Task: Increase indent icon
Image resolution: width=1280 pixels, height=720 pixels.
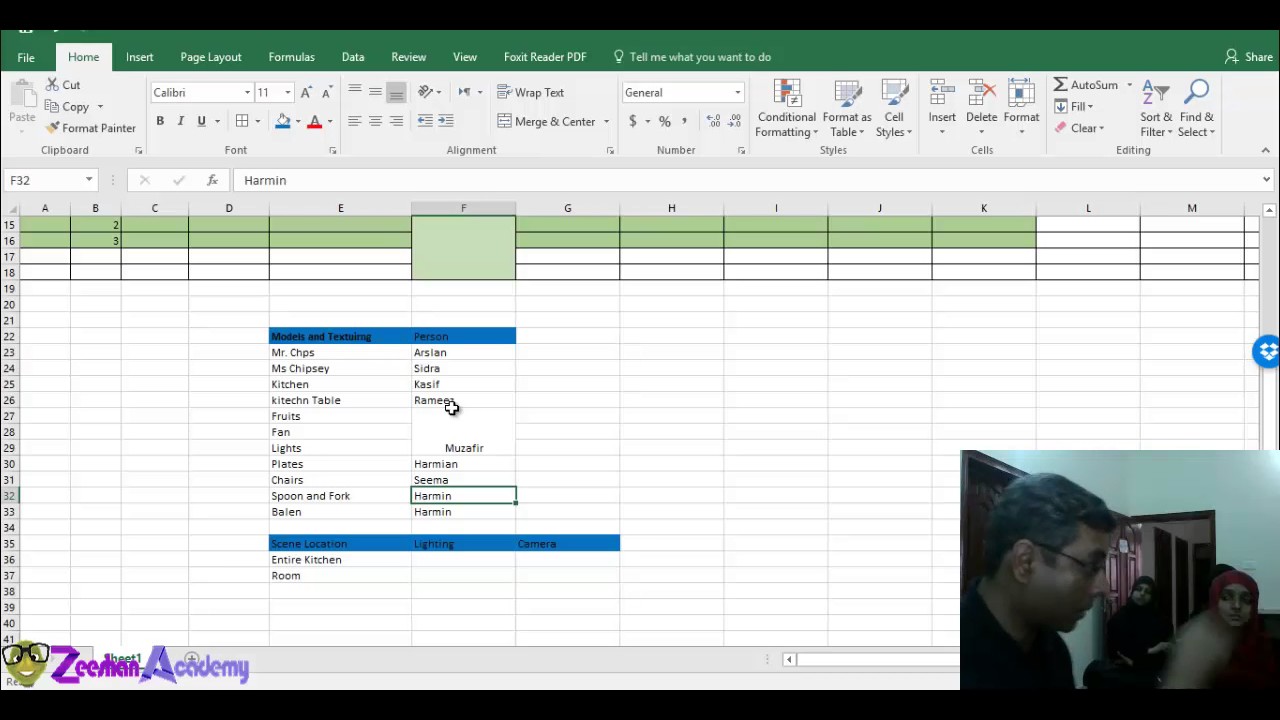Action: [446, 121]
